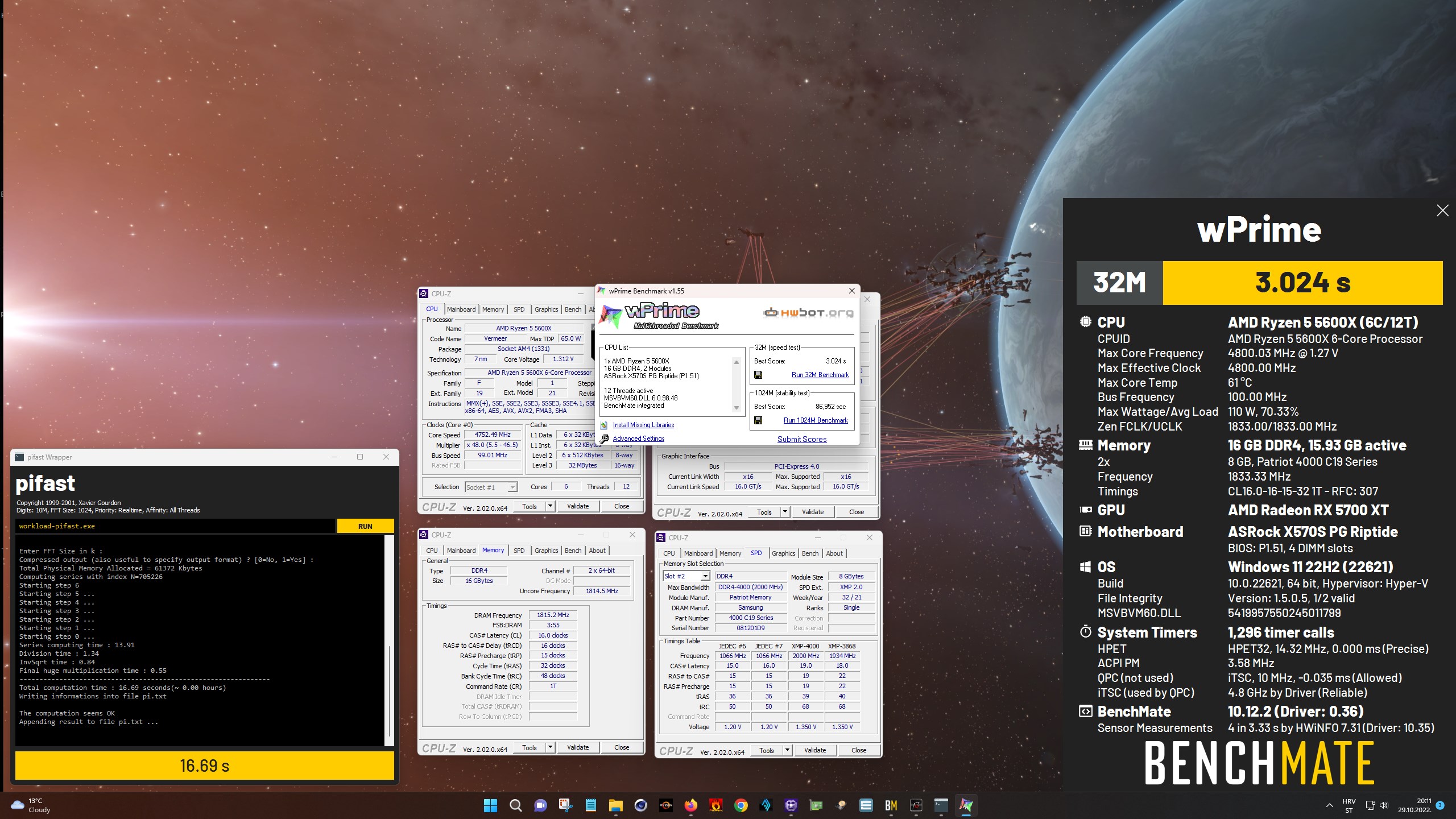Click Submit Scores link in wPrime

click(x=802, y=439)
